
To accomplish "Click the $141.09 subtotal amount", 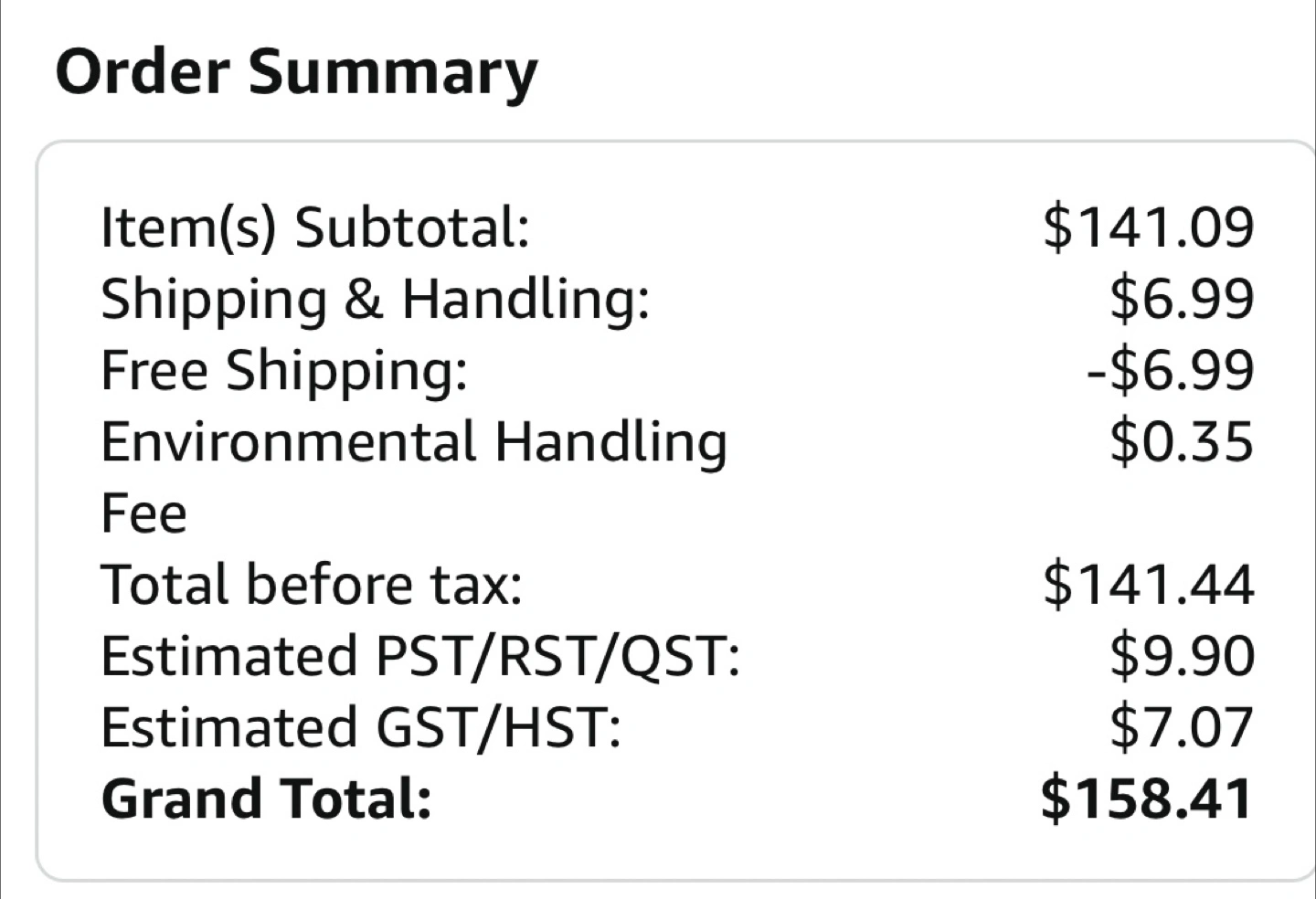I will [1149, 227].
